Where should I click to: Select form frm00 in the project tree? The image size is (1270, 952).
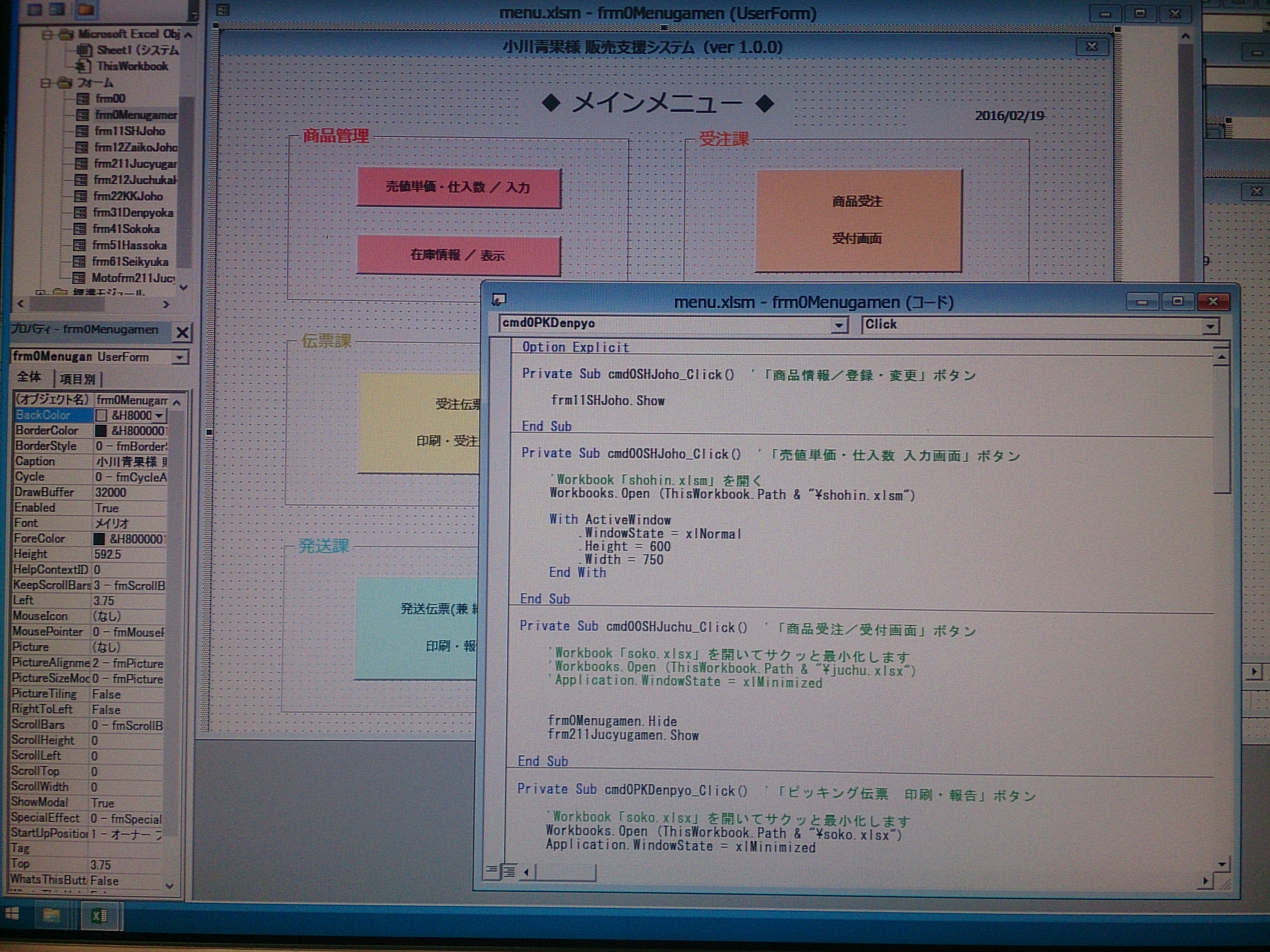pyautogui.click(x=110, y=99)
